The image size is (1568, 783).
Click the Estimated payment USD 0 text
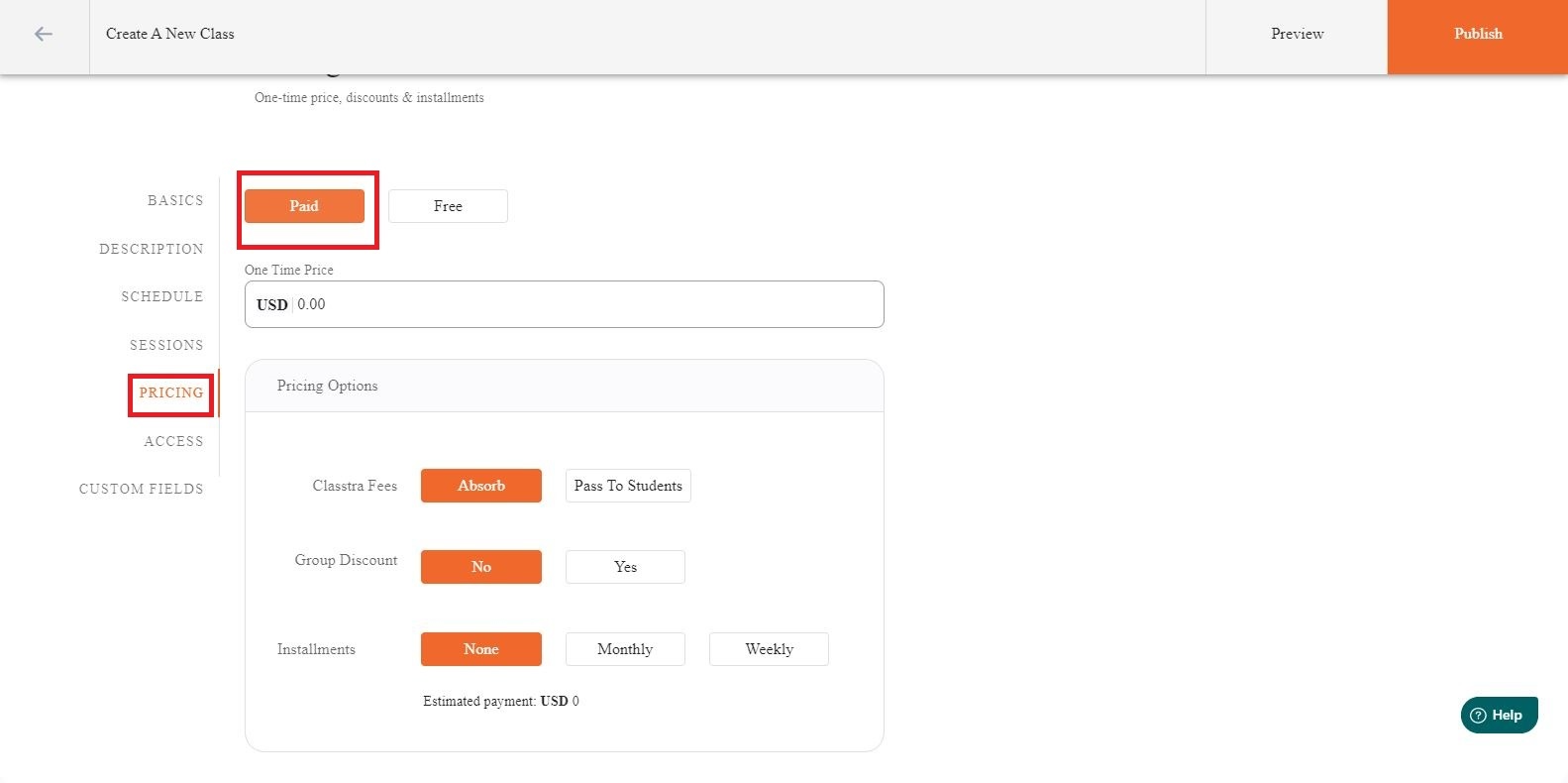[501, 701]
